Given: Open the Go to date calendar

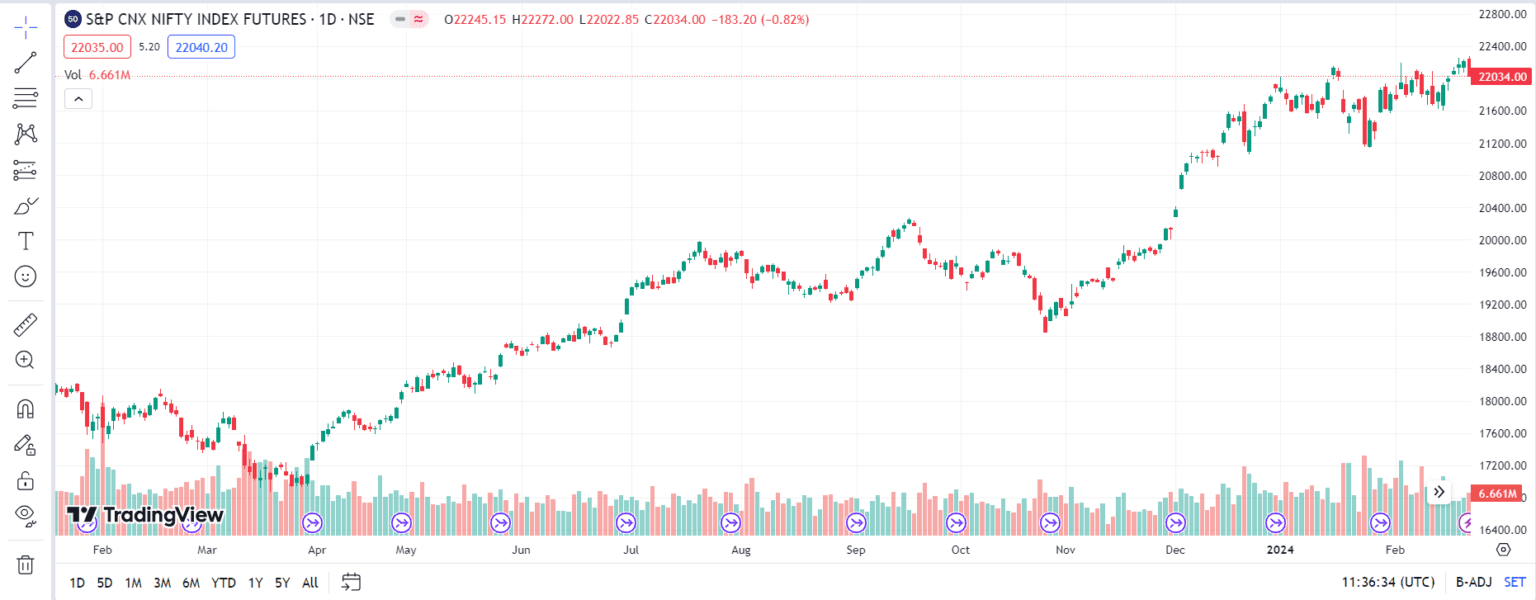Looking at the screenshot, I should coord(351,582).
